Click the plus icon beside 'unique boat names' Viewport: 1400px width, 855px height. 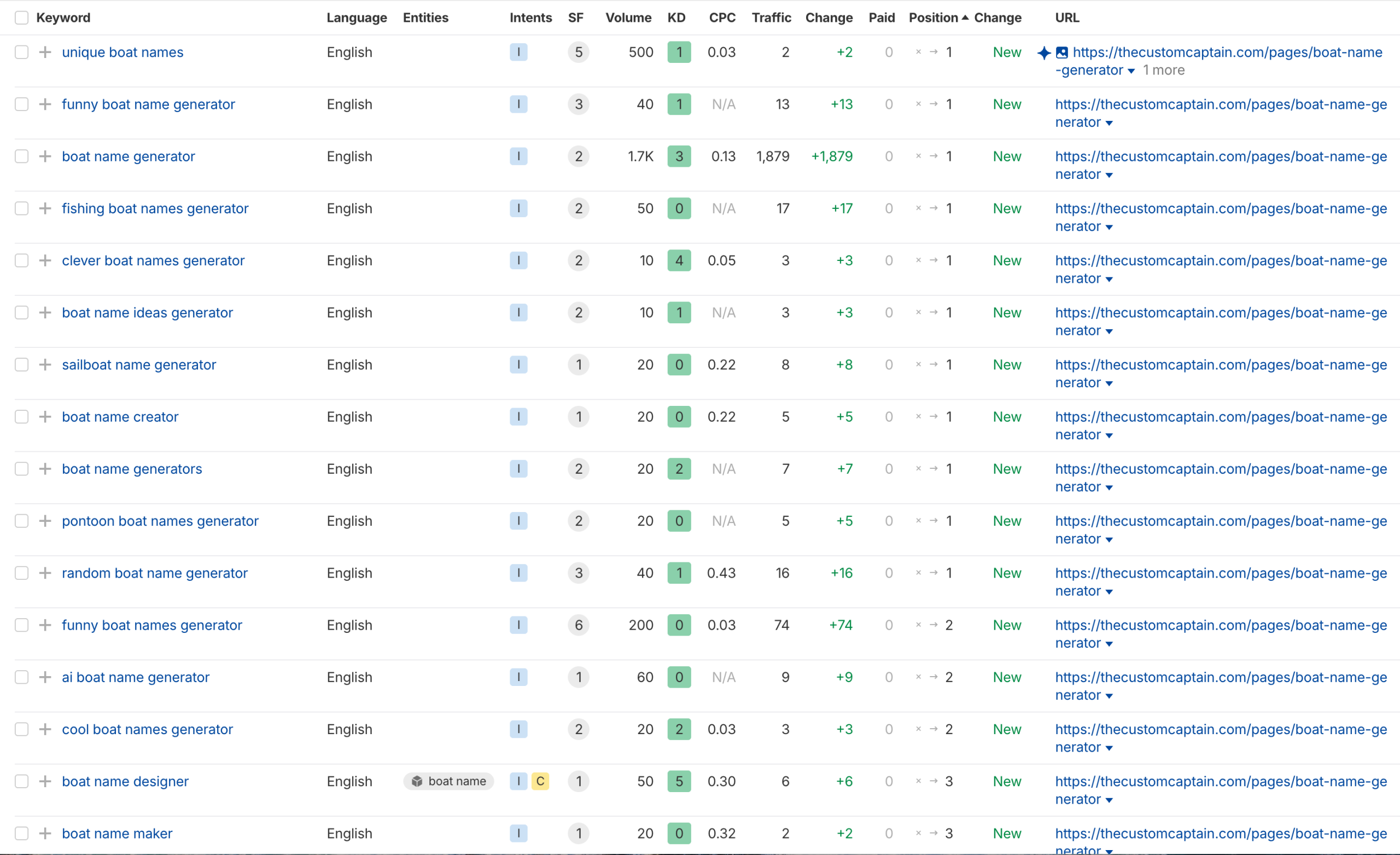tap(45, 53)
